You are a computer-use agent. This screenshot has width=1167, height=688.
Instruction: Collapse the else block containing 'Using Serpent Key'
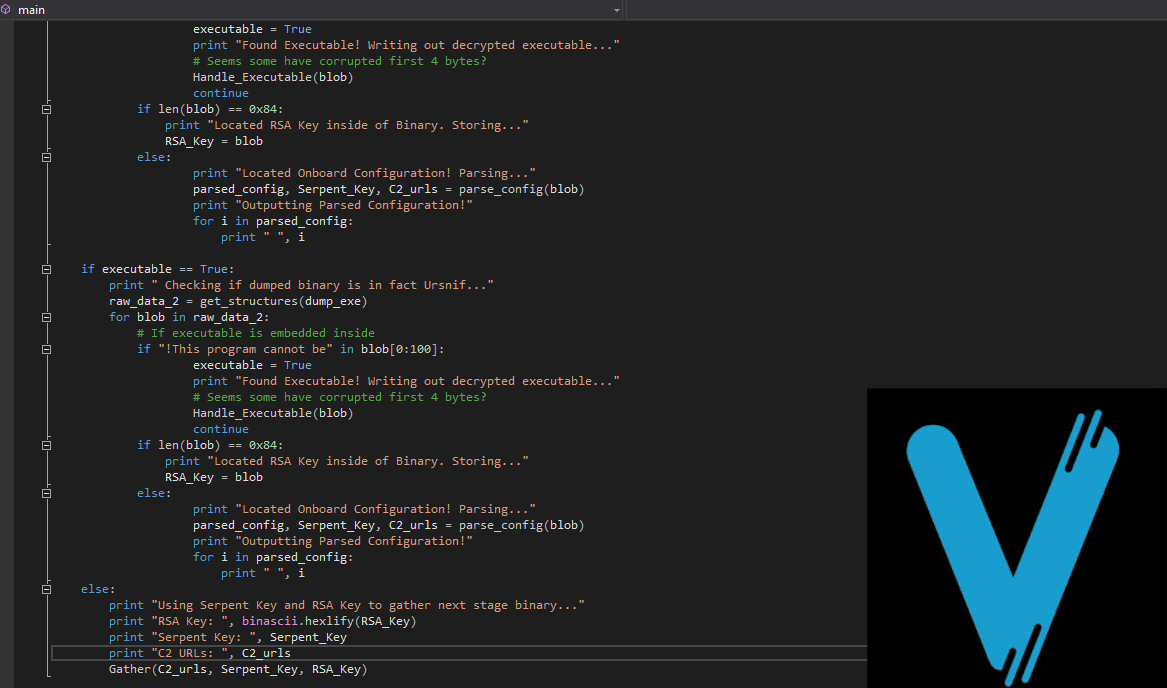(x=46, y=589)
